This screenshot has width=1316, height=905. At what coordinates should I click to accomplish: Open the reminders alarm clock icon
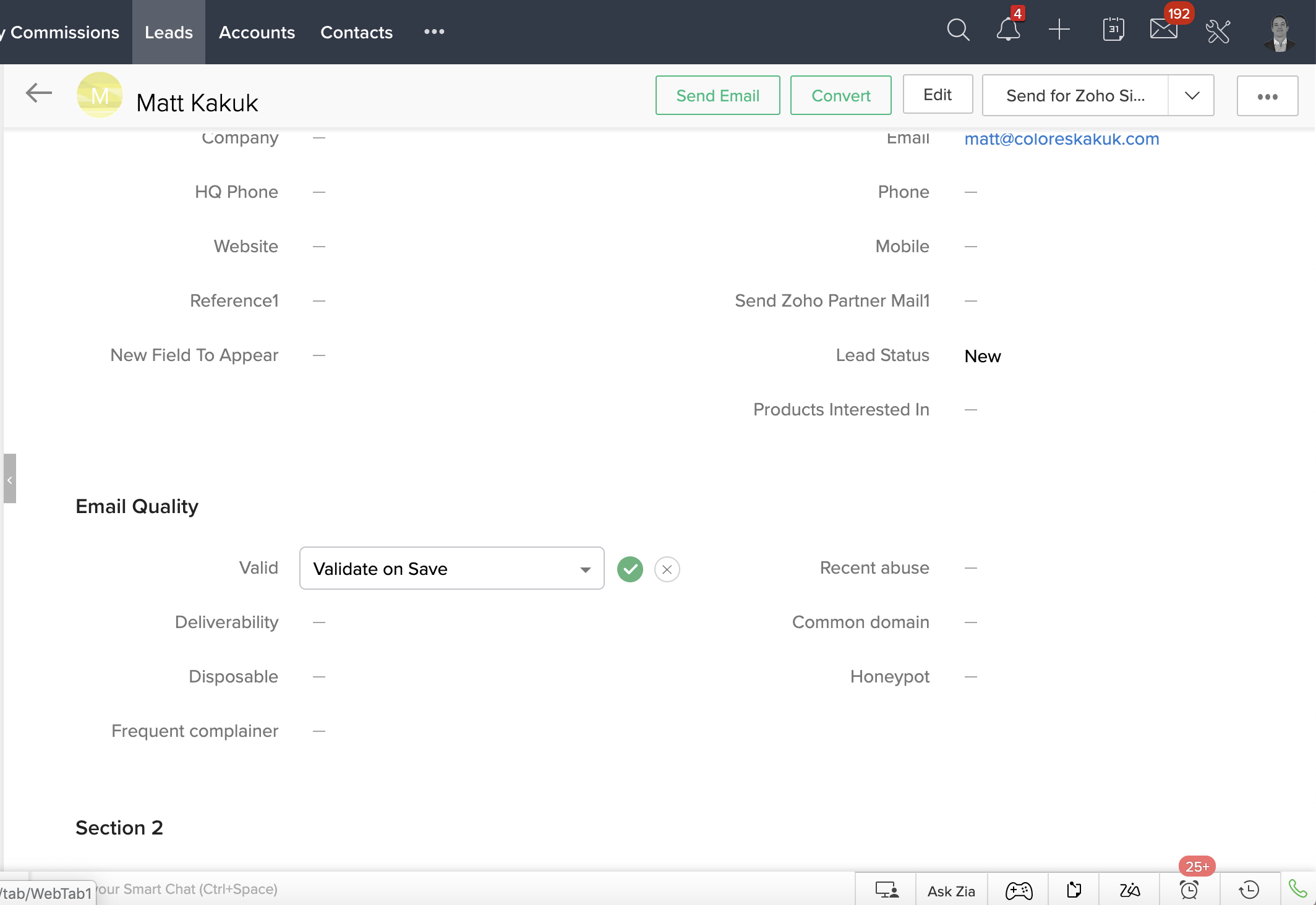point(1189,890)
